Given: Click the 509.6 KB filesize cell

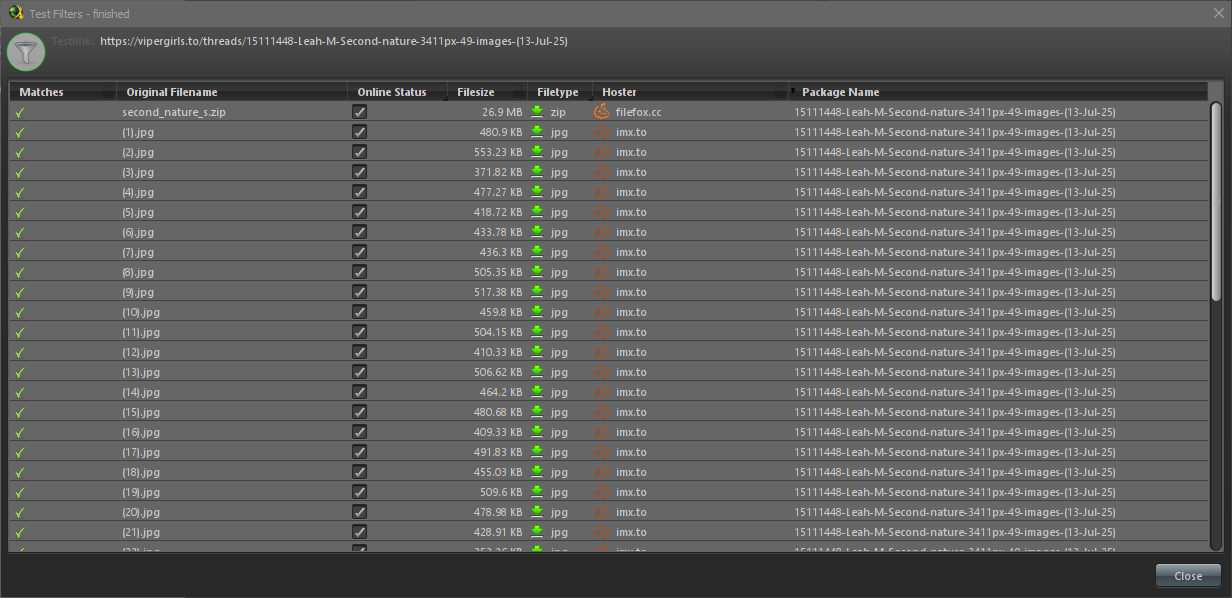Looking at the screenshot, I should [501, 492].
